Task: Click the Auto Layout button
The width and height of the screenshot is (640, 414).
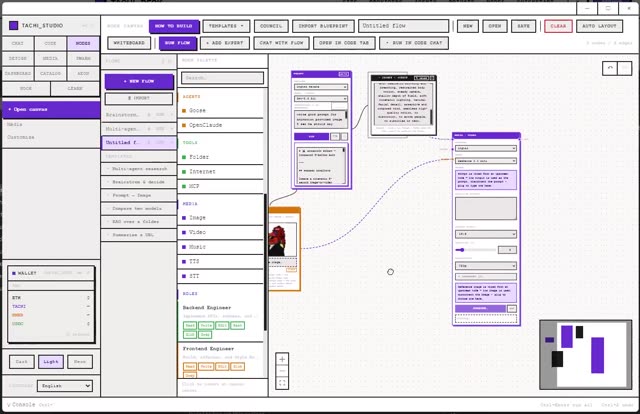Action: (599, 26)
